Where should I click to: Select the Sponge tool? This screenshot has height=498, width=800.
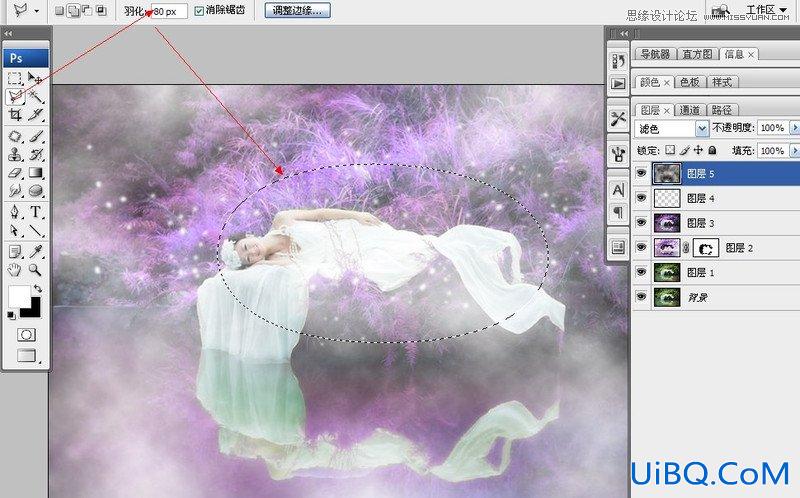coord(35,191)
